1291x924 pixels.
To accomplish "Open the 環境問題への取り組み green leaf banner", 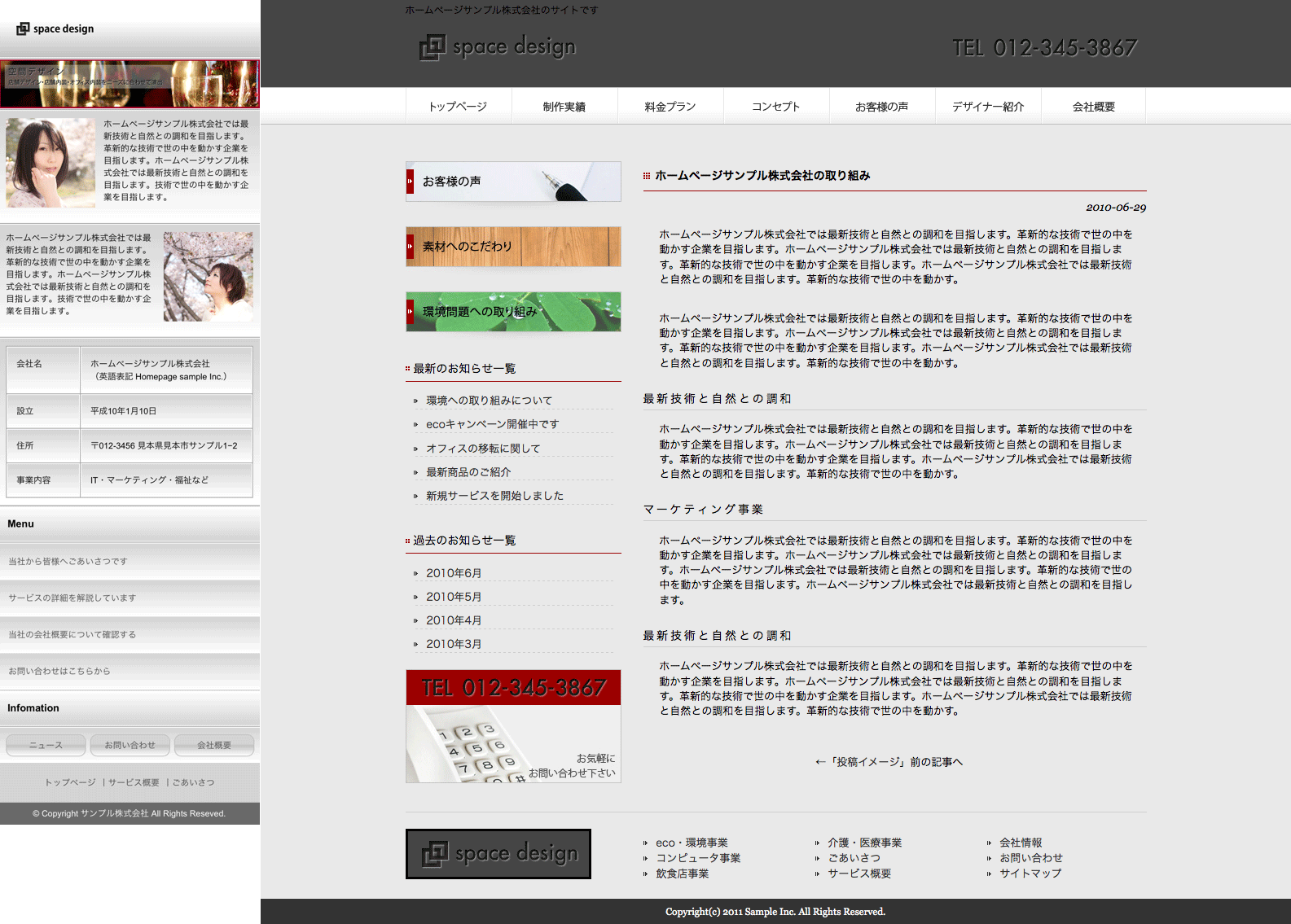I will pos(513,312).
